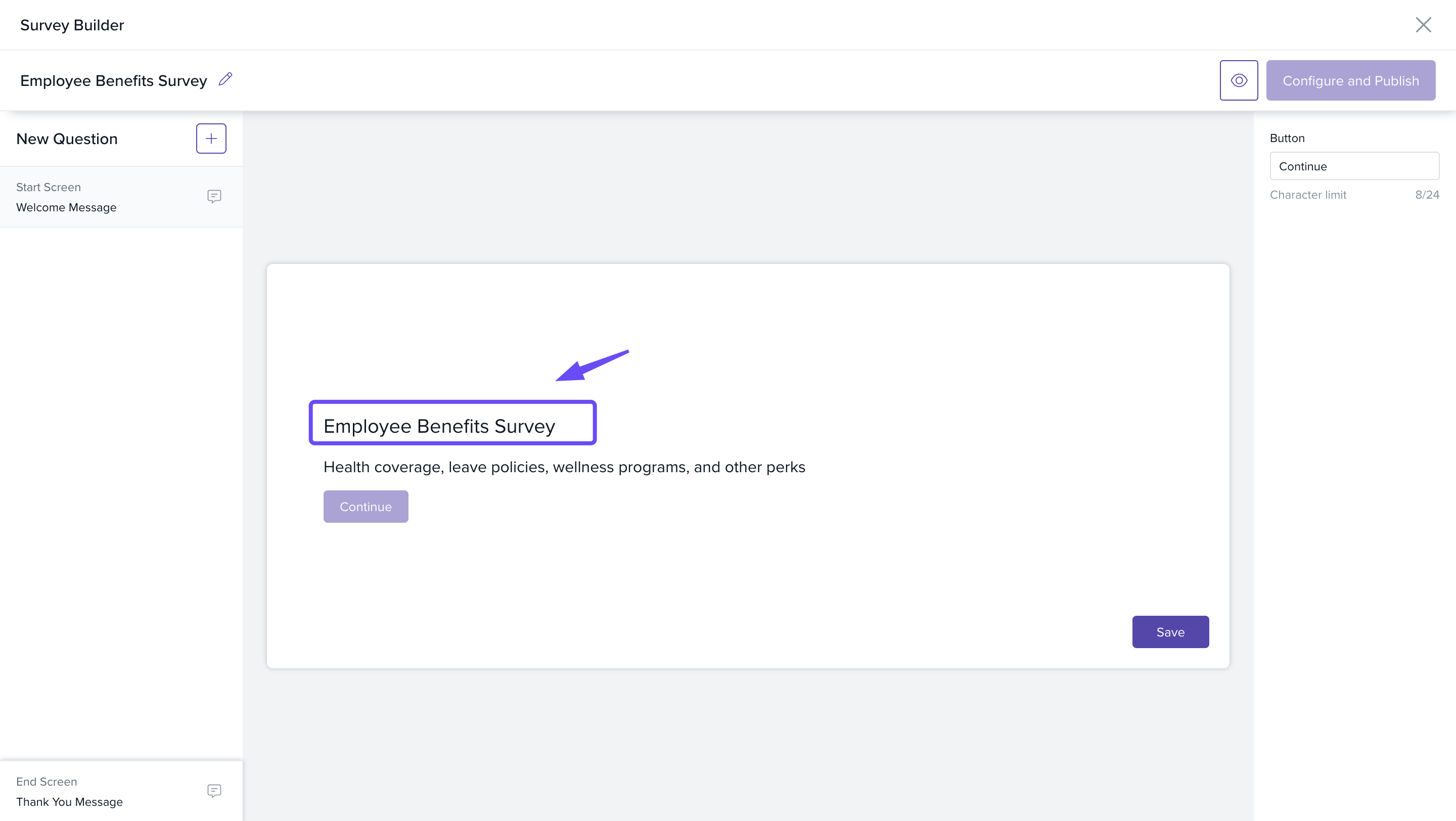Close the Survey Builder with X icon
This screenshot has width=1456, height=821.
(x=1423, y=25)
